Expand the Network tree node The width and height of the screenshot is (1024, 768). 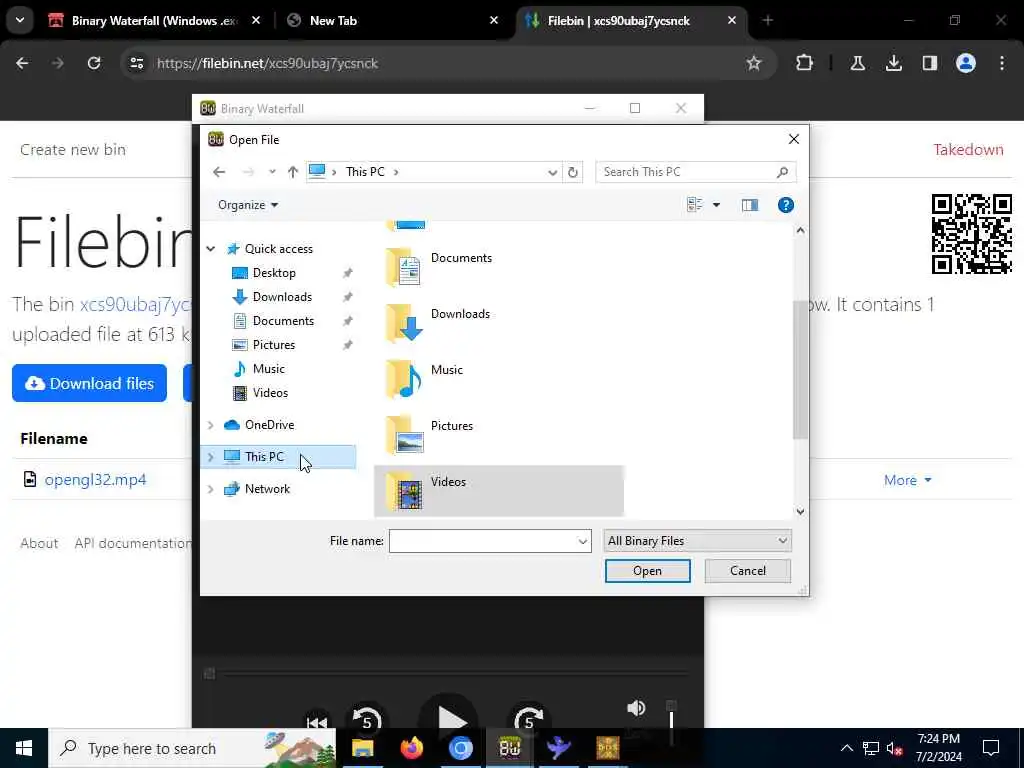point(211,489)
